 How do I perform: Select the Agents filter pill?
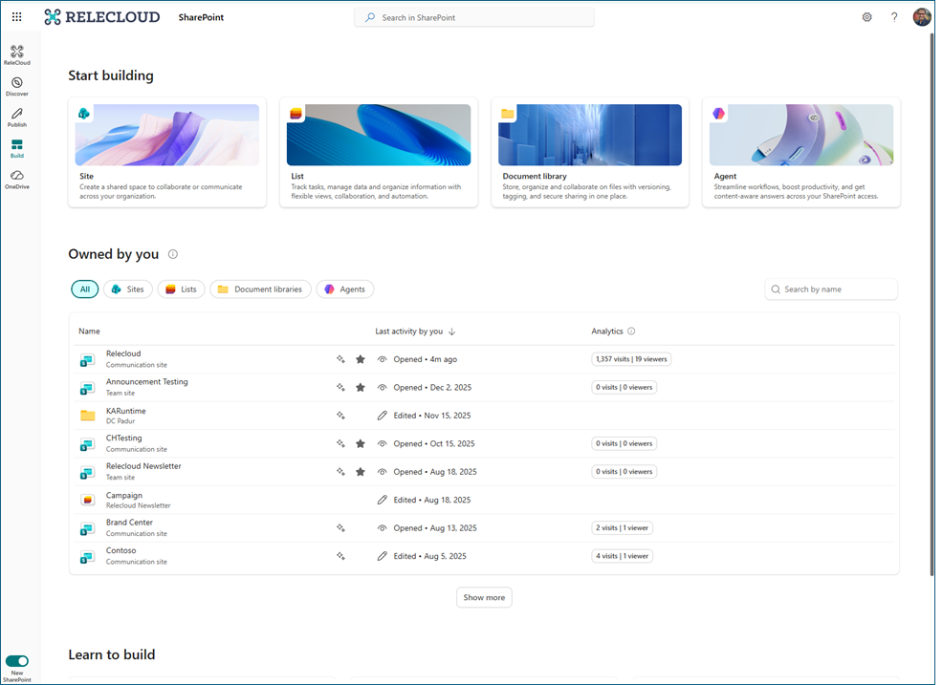[x=345, y=289]
